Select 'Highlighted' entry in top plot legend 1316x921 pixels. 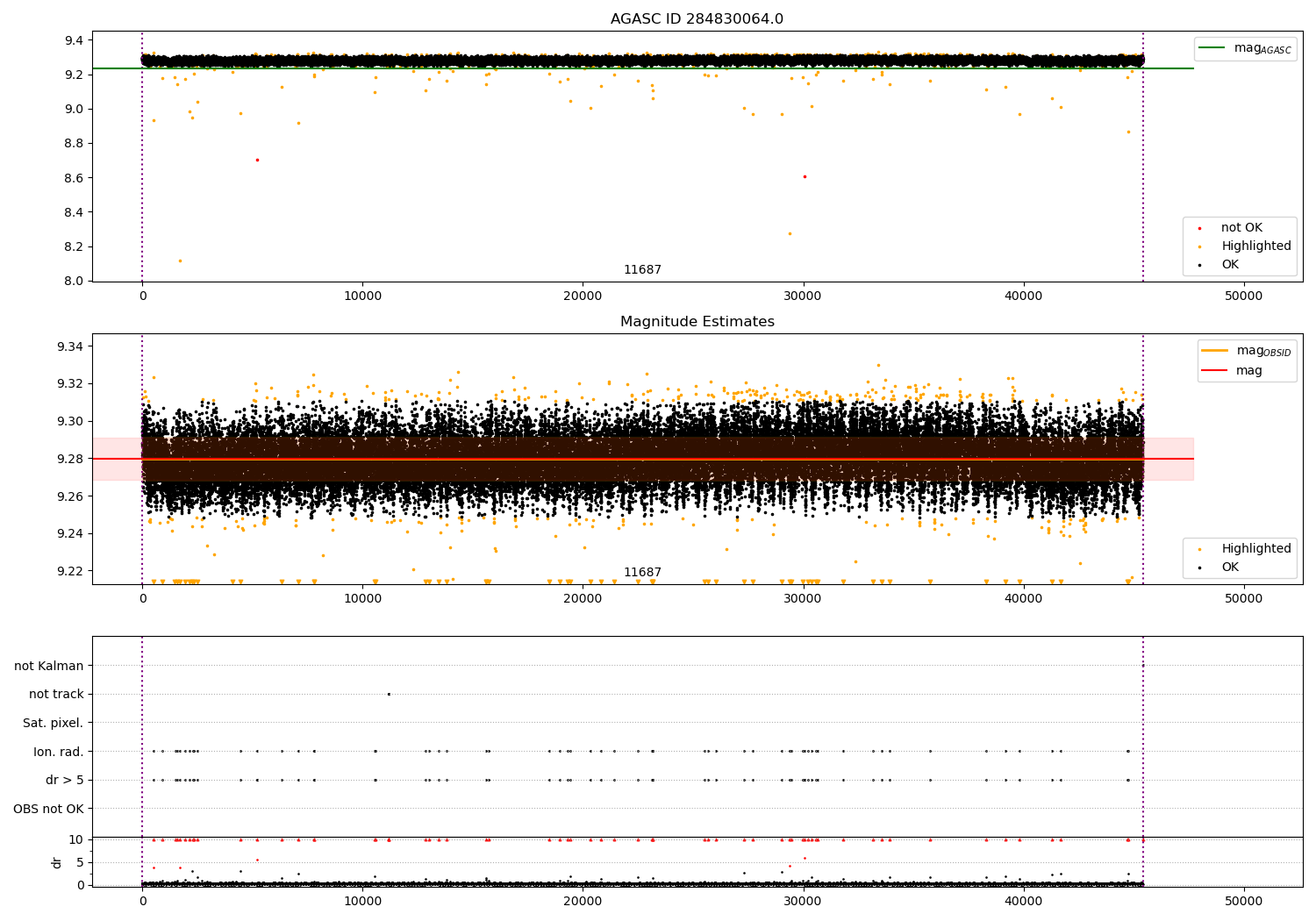tap(1255, 246)
